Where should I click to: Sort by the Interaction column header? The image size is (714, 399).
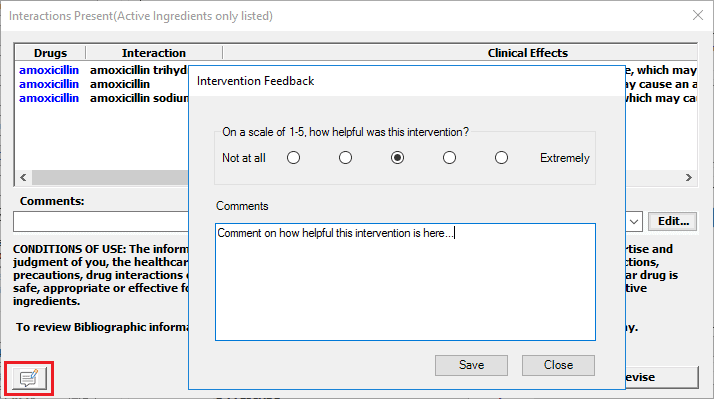point(154,53)
